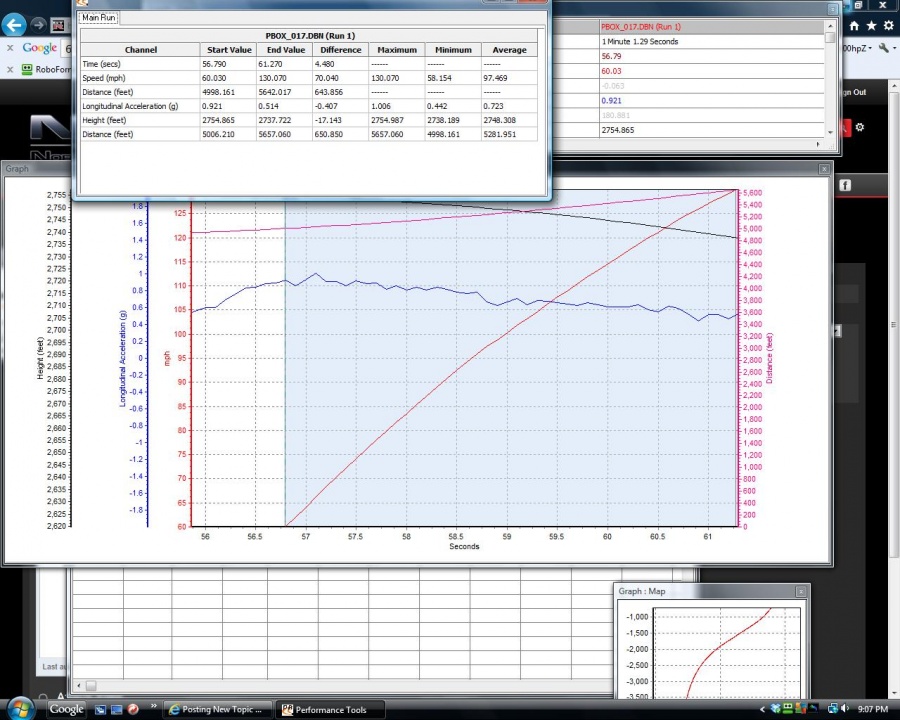Click the Windows Start orb
This screenshot has height=720, width=900.
pyautogui.click(x=21, y=709)
